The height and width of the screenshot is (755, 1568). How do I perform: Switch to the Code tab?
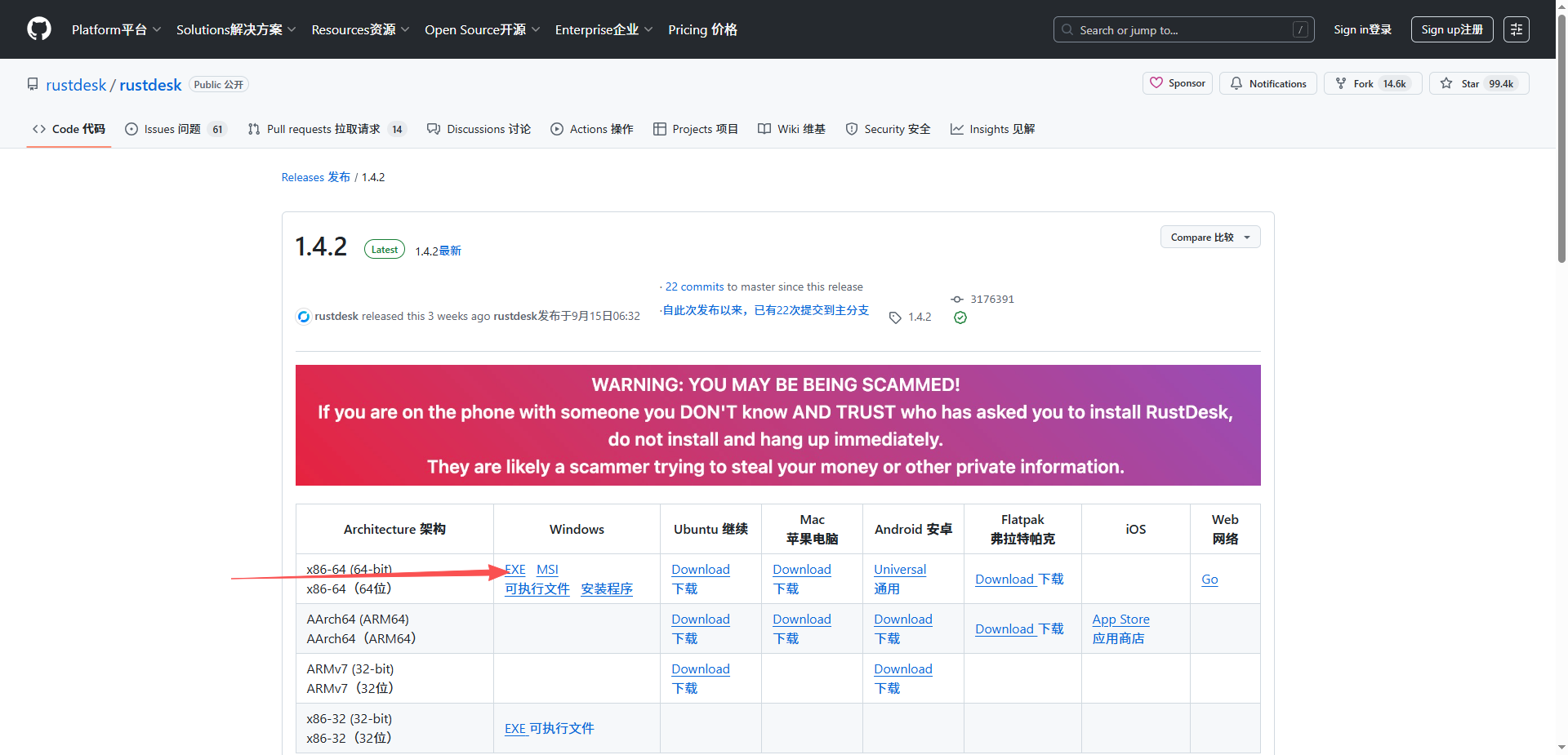69,129
